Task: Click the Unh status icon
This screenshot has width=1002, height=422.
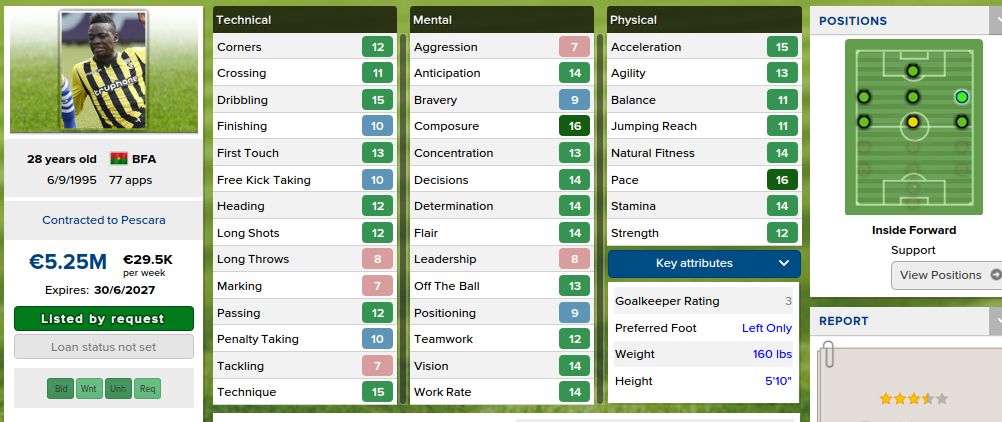Action: (x=118, y=388)
